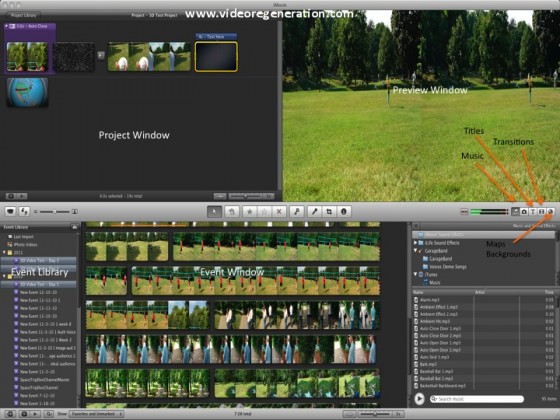Open the keyword tool (key icon)
Viewport: 560px width, 420px height.
(296, 211)
